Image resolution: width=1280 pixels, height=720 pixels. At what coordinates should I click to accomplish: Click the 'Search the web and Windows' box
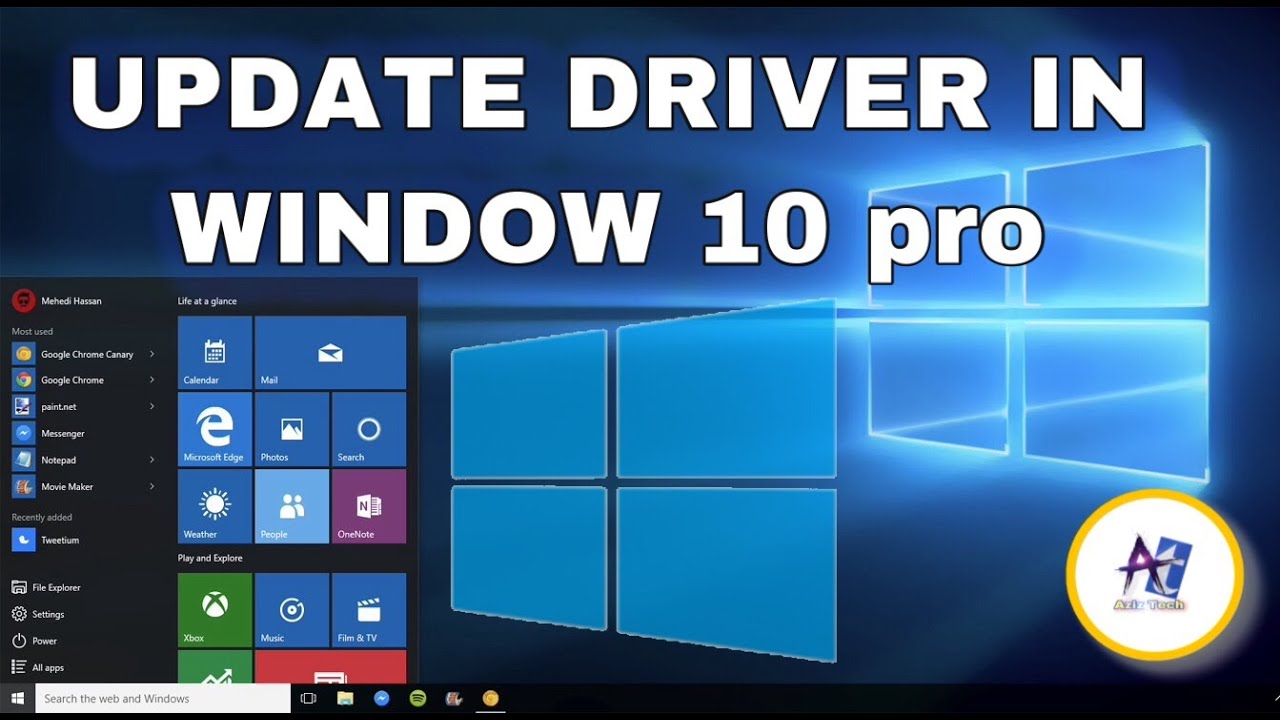163,698
